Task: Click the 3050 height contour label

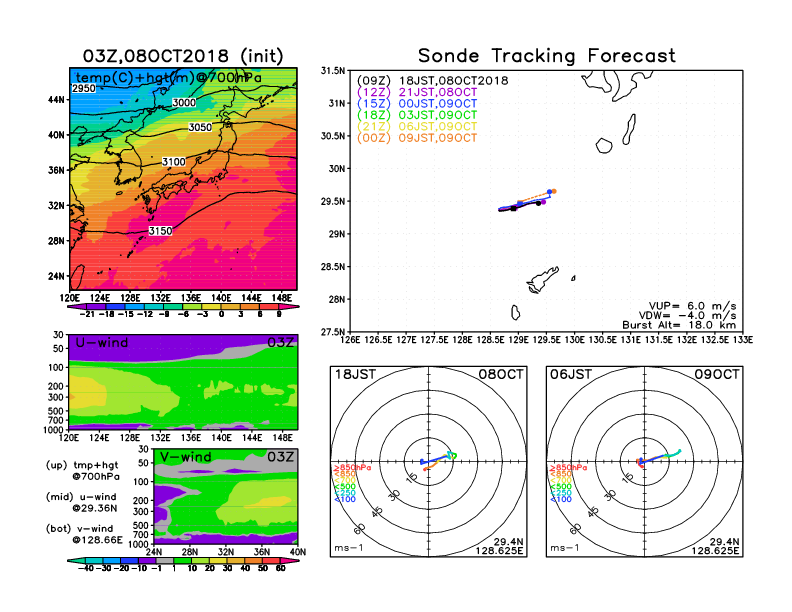Action: 200,127
